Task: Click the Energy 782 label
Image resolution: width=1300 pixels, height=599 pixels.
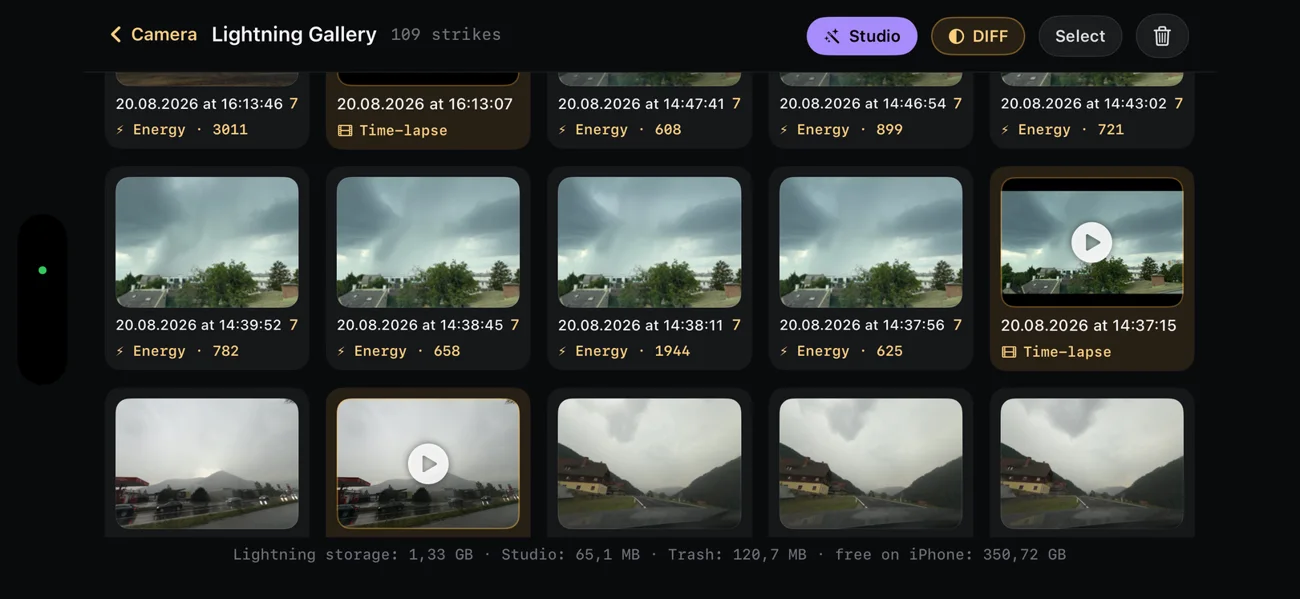Action: 186,351
